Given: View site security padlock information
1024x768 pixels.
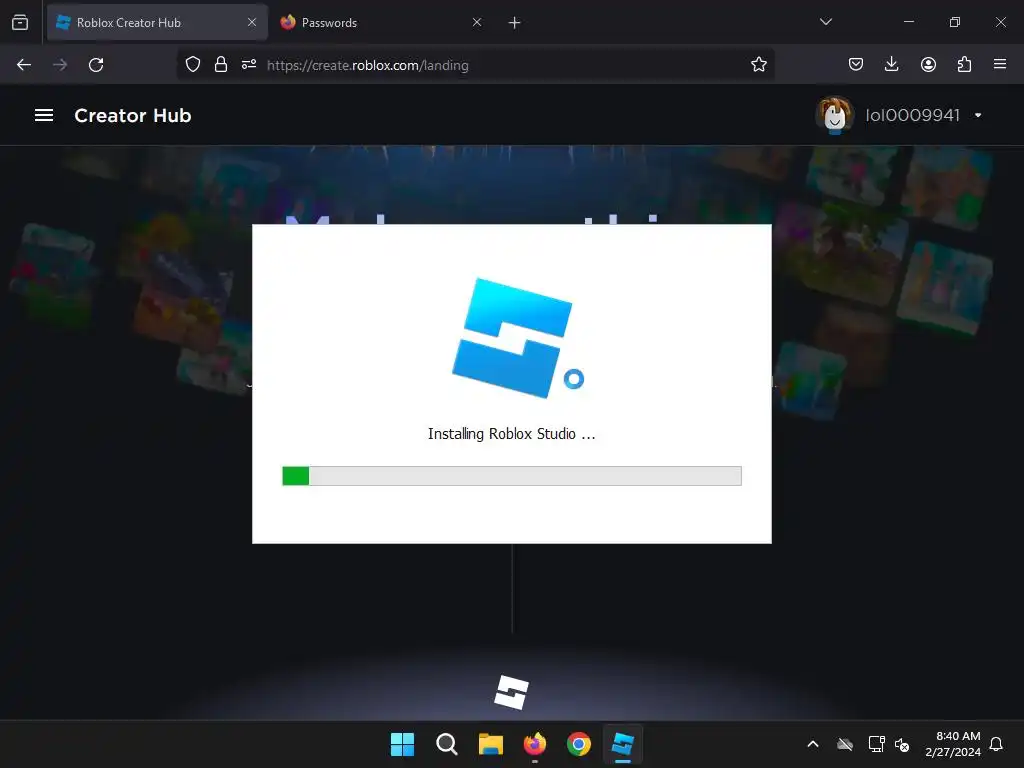Looking at the screenshot, I should coord(221,65).
